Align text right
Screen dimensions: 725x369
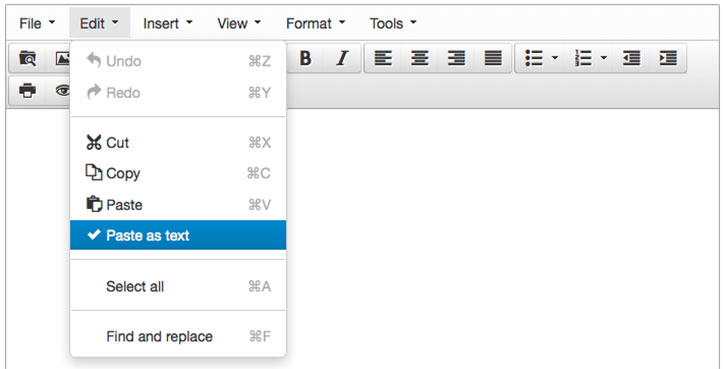pos(456,58)
